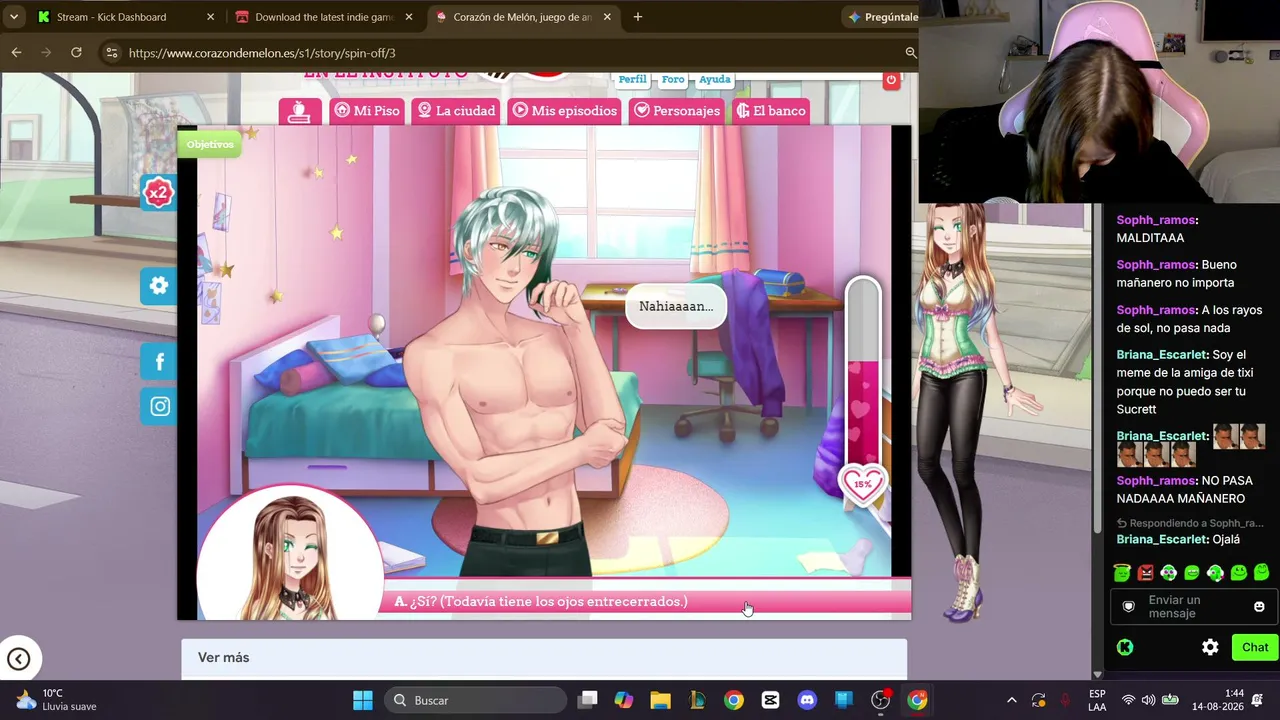This screenshot has width=1280, height=720.
Task: Open the Mi Piso menu
Action: (x=366, y=111)
